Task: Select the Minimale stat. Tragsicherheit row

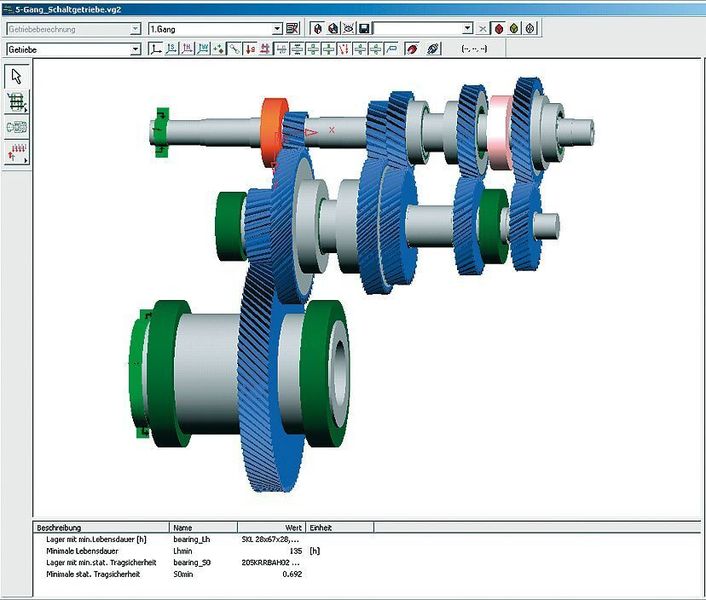Action: [101, 575]
